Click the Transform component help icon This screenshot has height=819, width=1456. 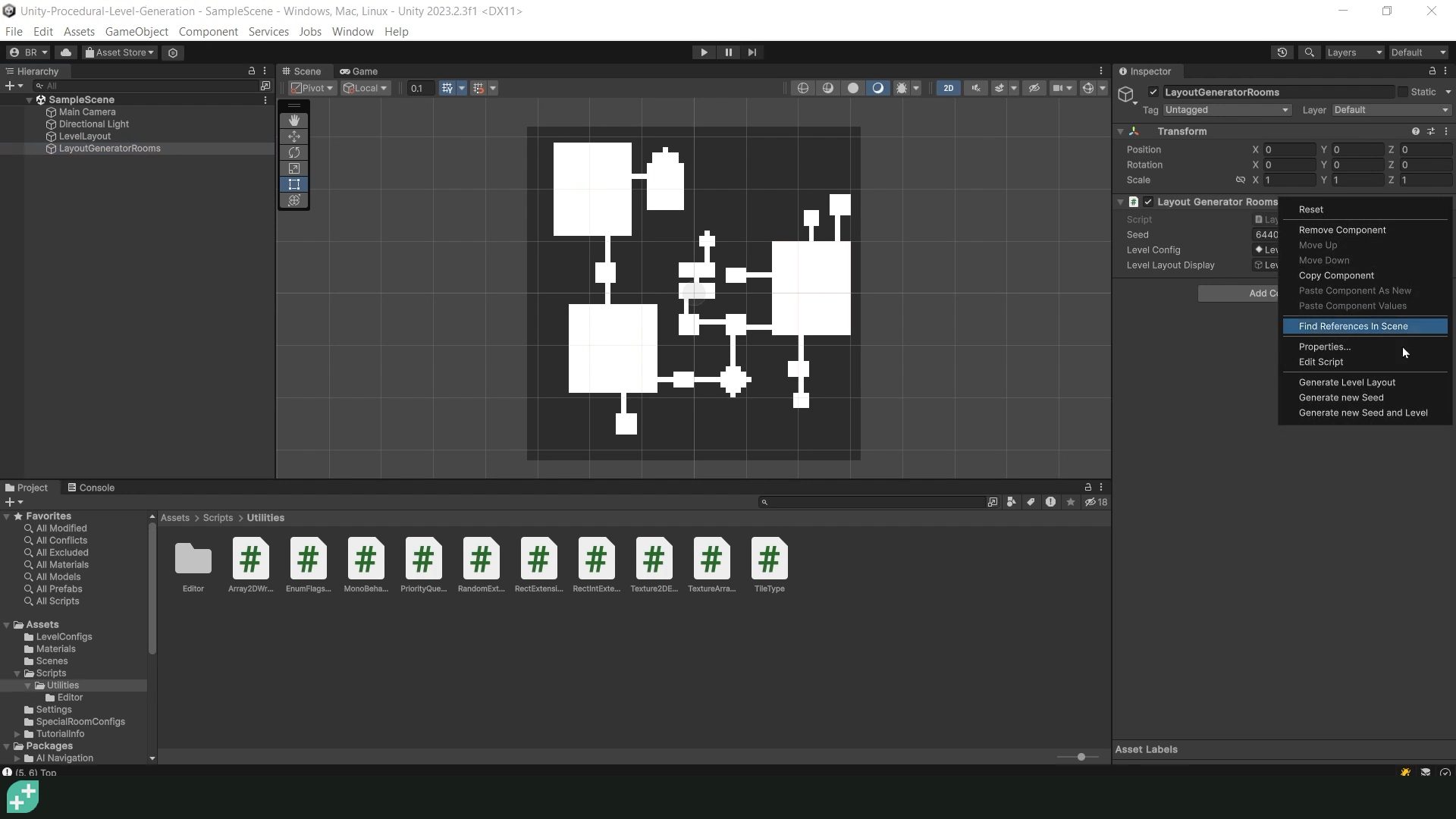pos(1416,131)
